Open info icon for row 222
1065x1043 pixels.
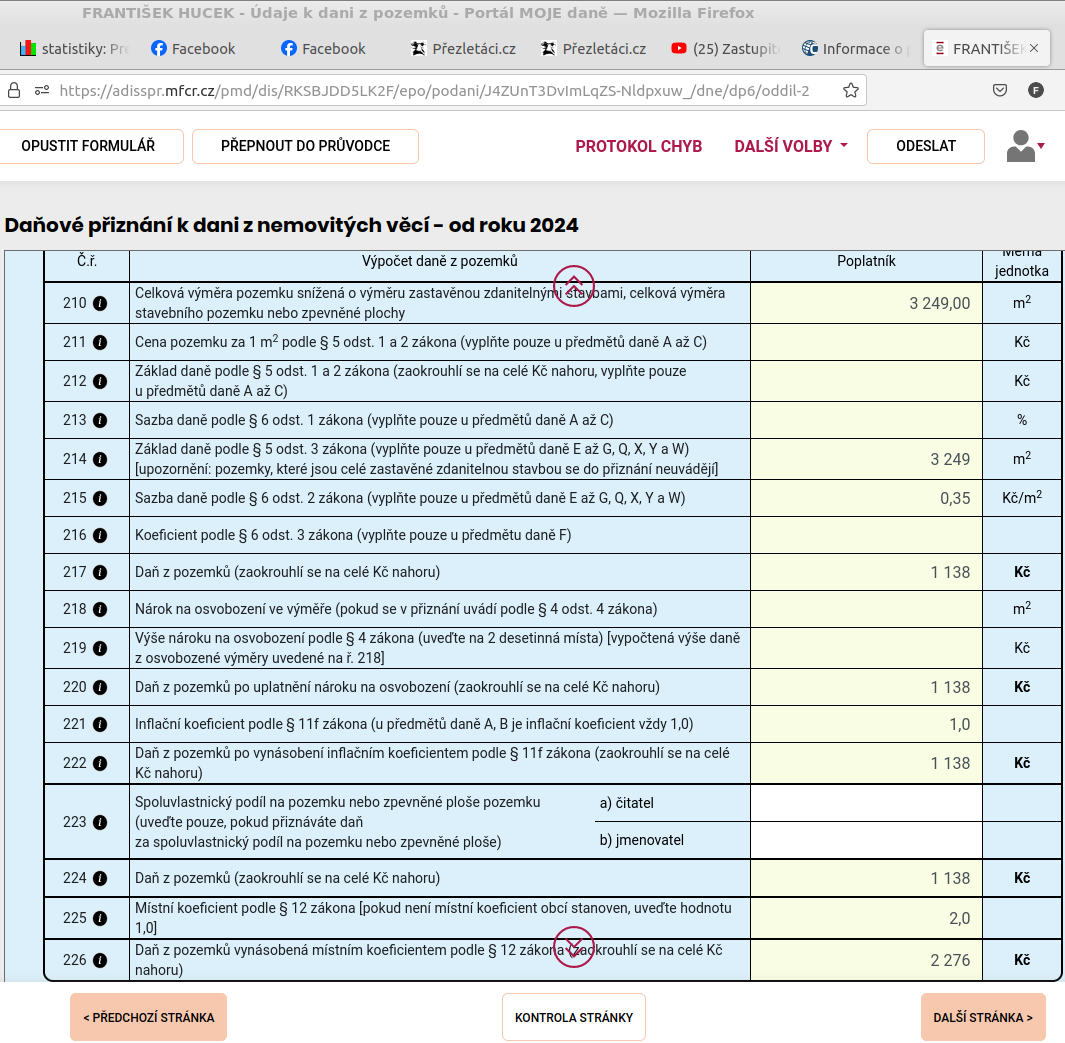coord(100,763)
